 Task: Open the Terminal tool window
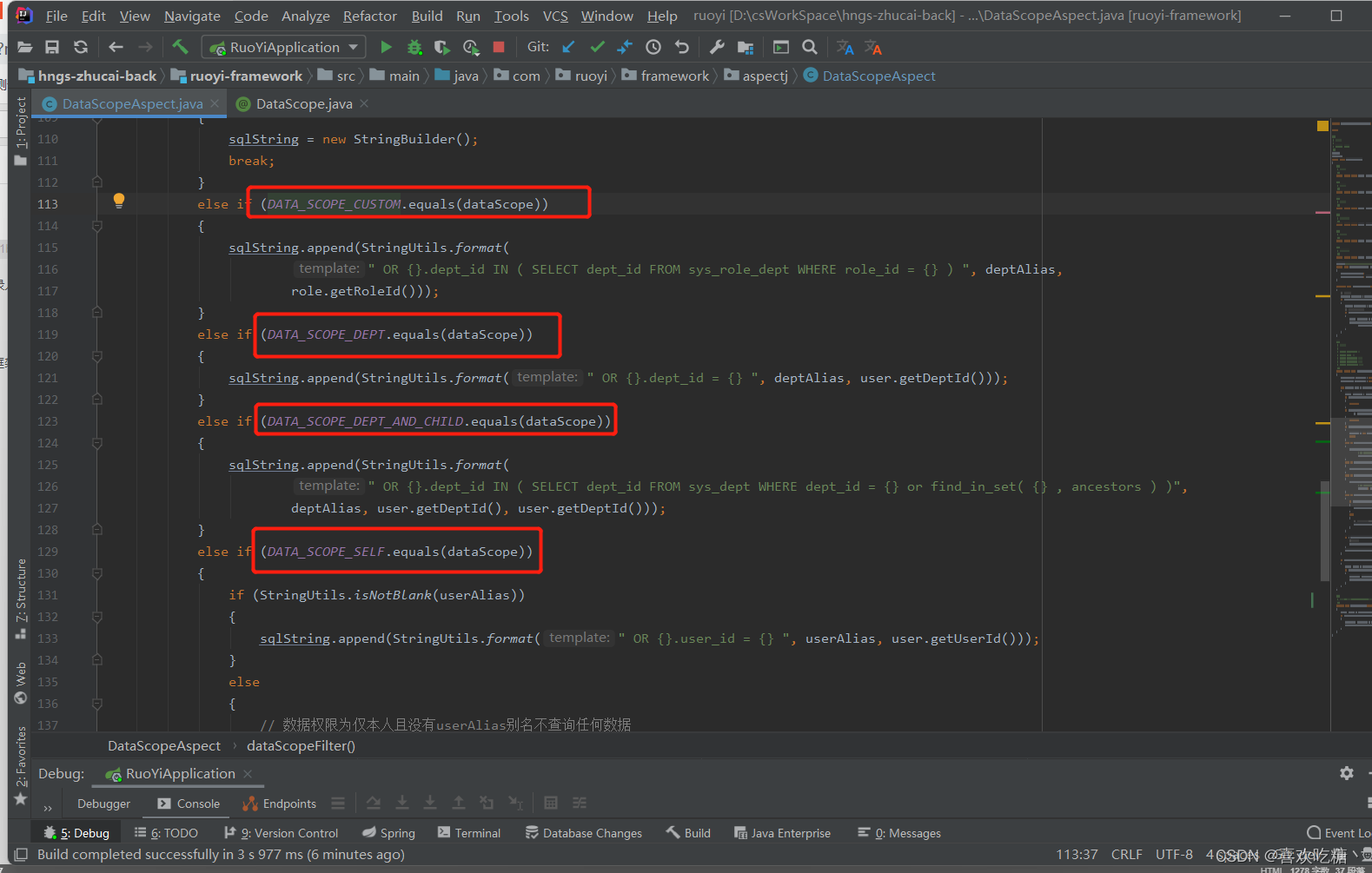(x=469, y=833)
